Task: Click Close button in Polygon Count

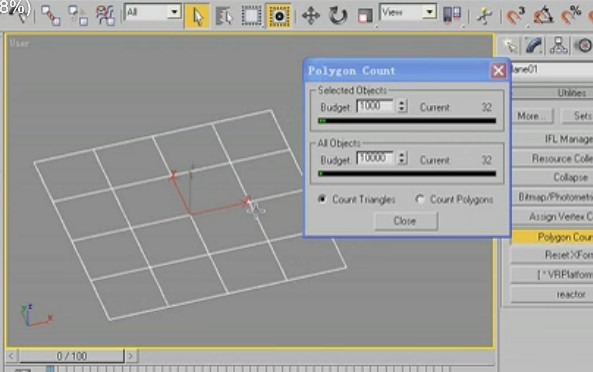Action: tap(406, 221)
